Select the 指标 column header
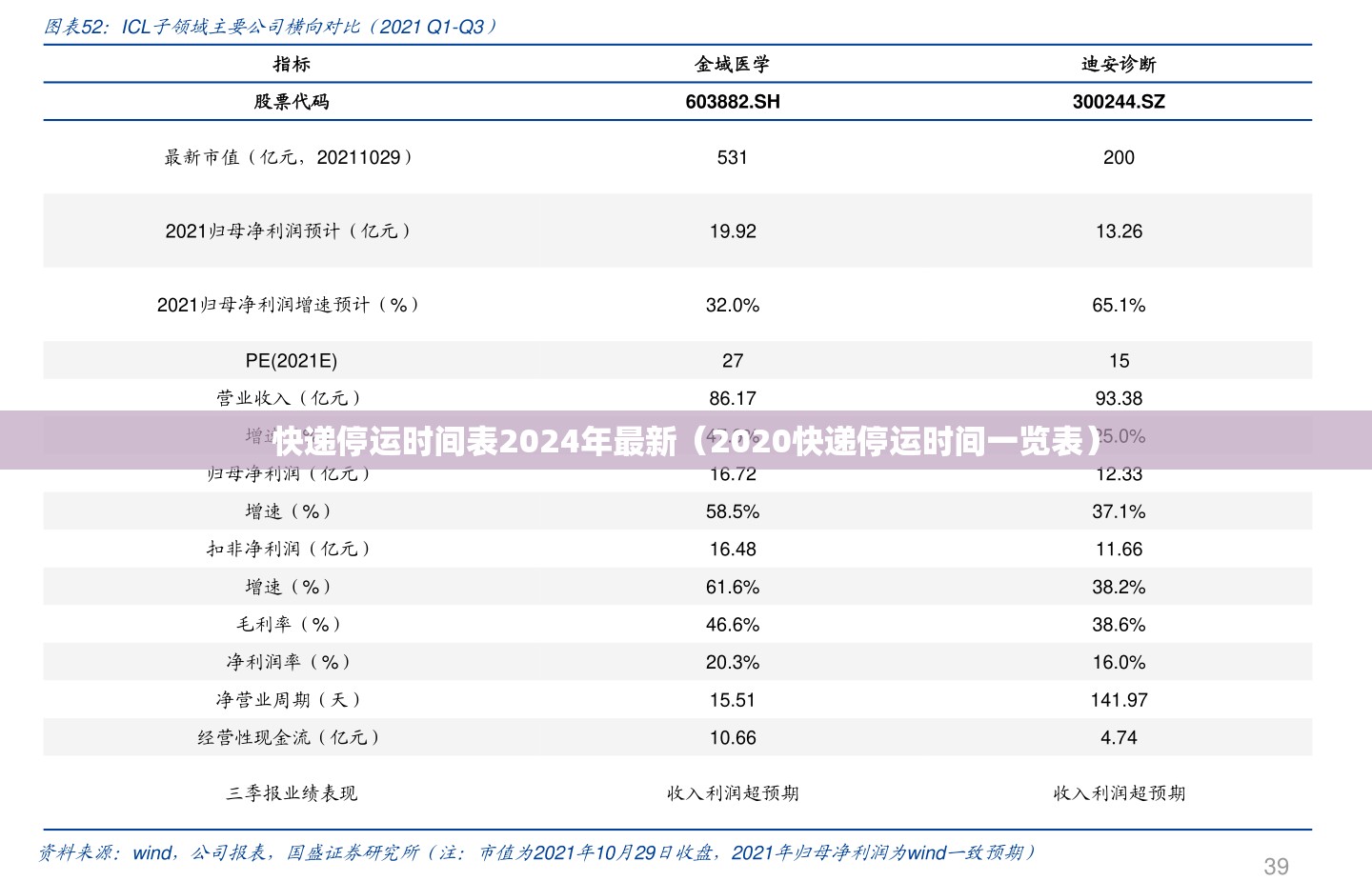Screen dimensions: 1372x881 coord(292,64)
